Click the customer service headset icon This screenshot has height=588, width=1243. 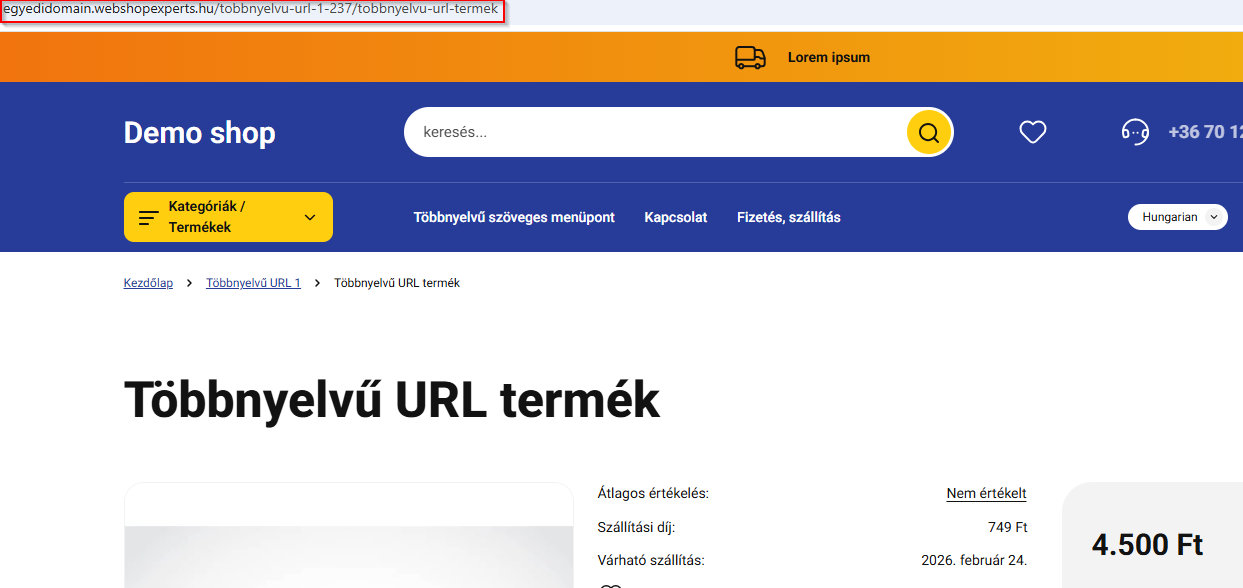pos(1135,132)
